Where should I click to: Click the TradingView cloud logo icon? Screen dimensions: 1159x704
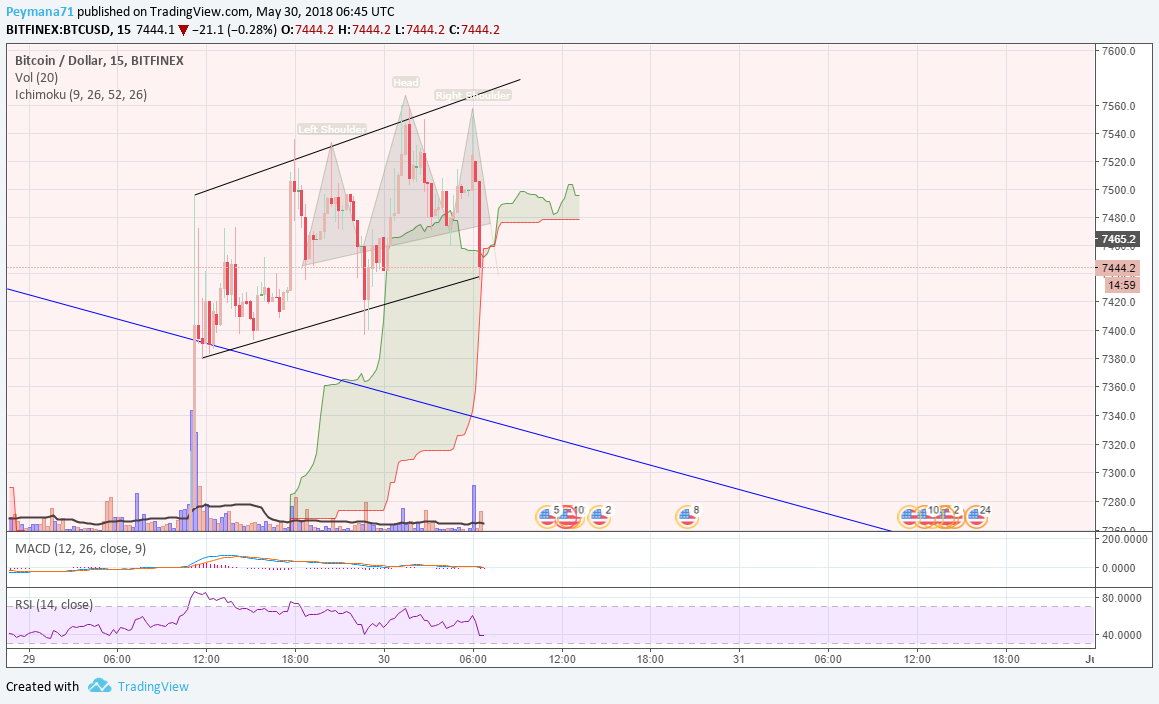coord(99,686)
